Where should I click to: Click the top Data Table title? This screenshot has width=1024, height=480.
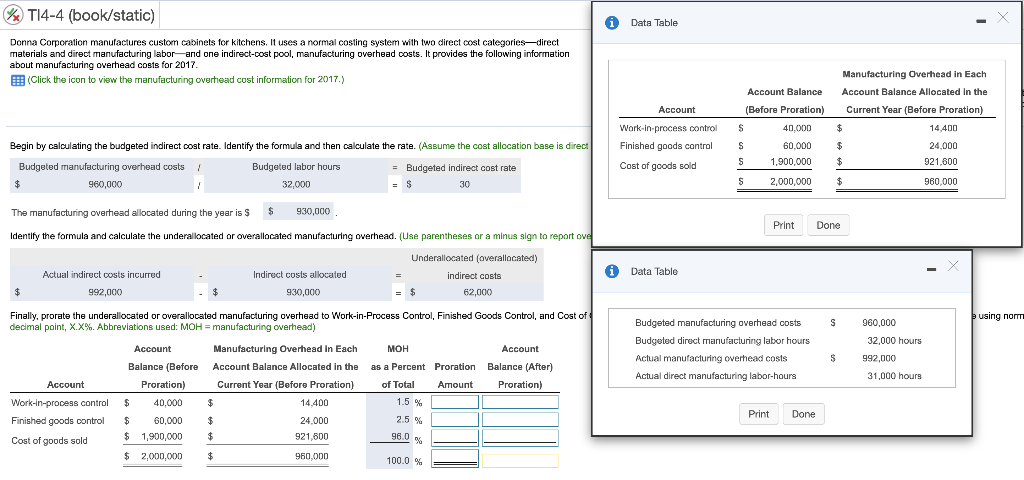(654, 23)
